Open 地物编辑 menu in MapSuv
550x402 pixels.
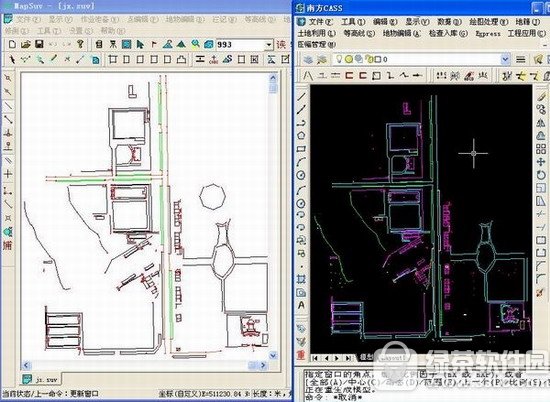tap(185, 19)
